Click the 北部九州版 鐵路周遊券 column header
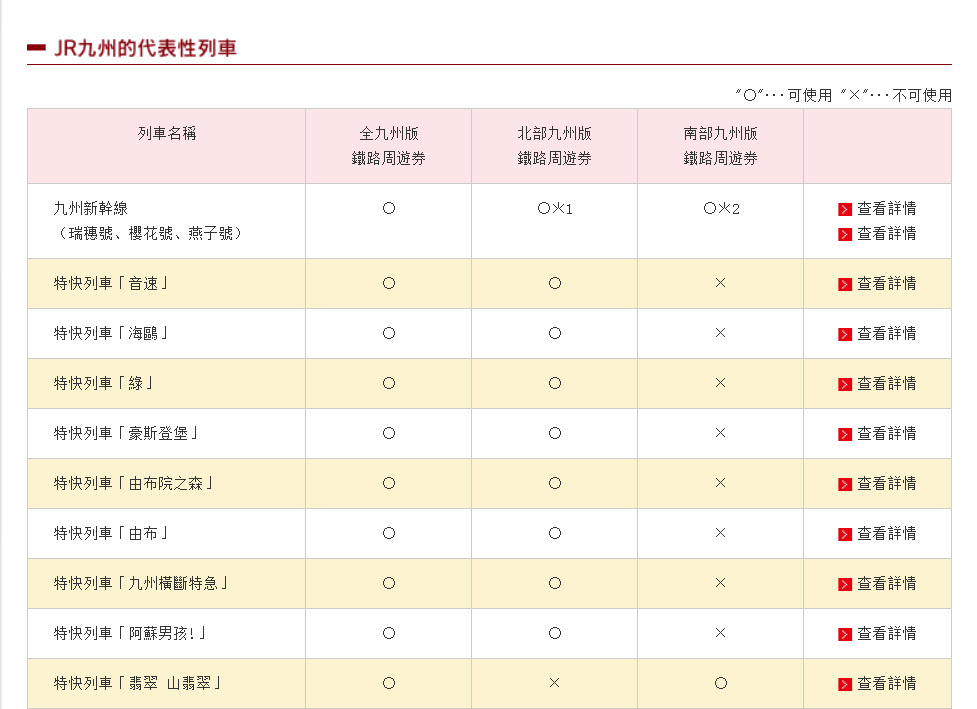 click(554, 146)
